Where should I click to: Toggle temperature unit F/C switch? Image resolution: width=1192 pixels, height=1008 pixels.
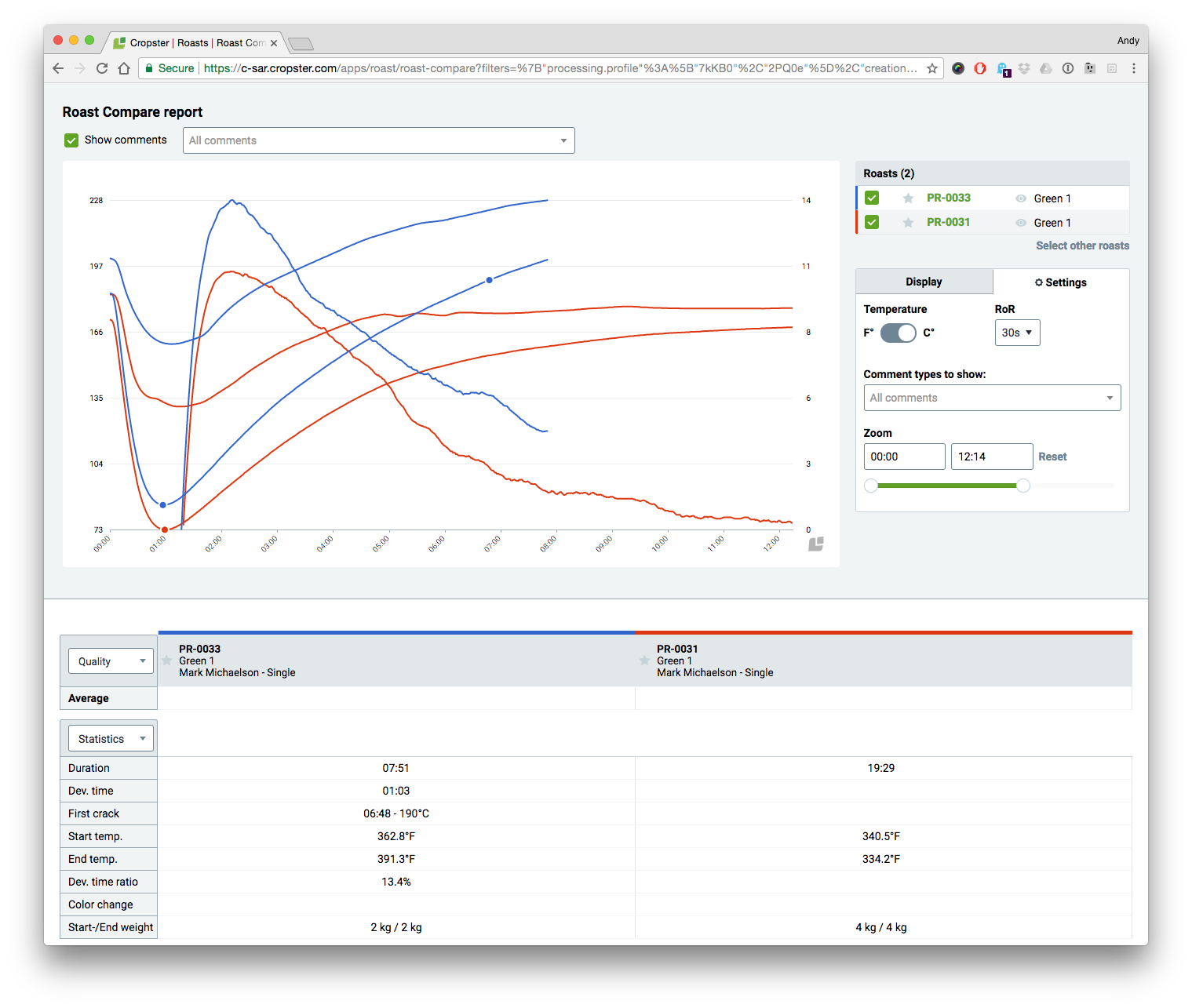tap(899, 333)
